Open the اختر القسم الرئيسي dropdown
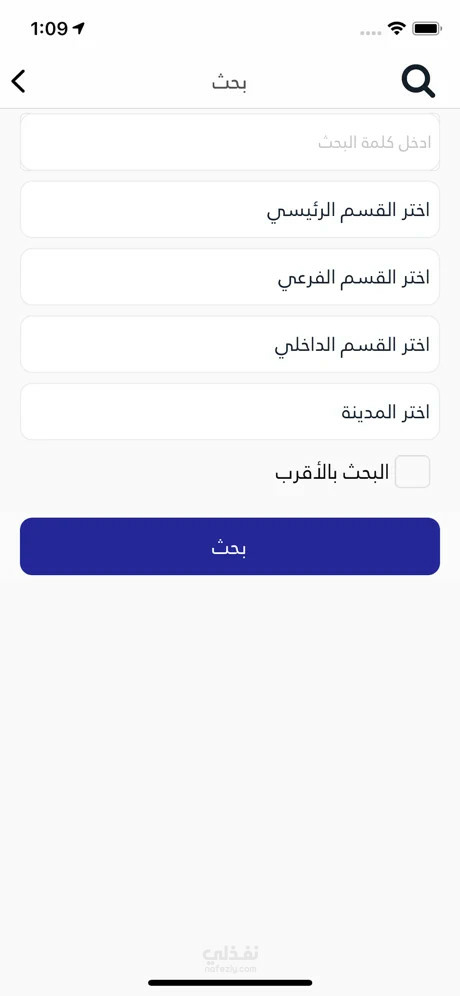Image resolution: width=460 pixels, height=996 pixels. point(230,210)
